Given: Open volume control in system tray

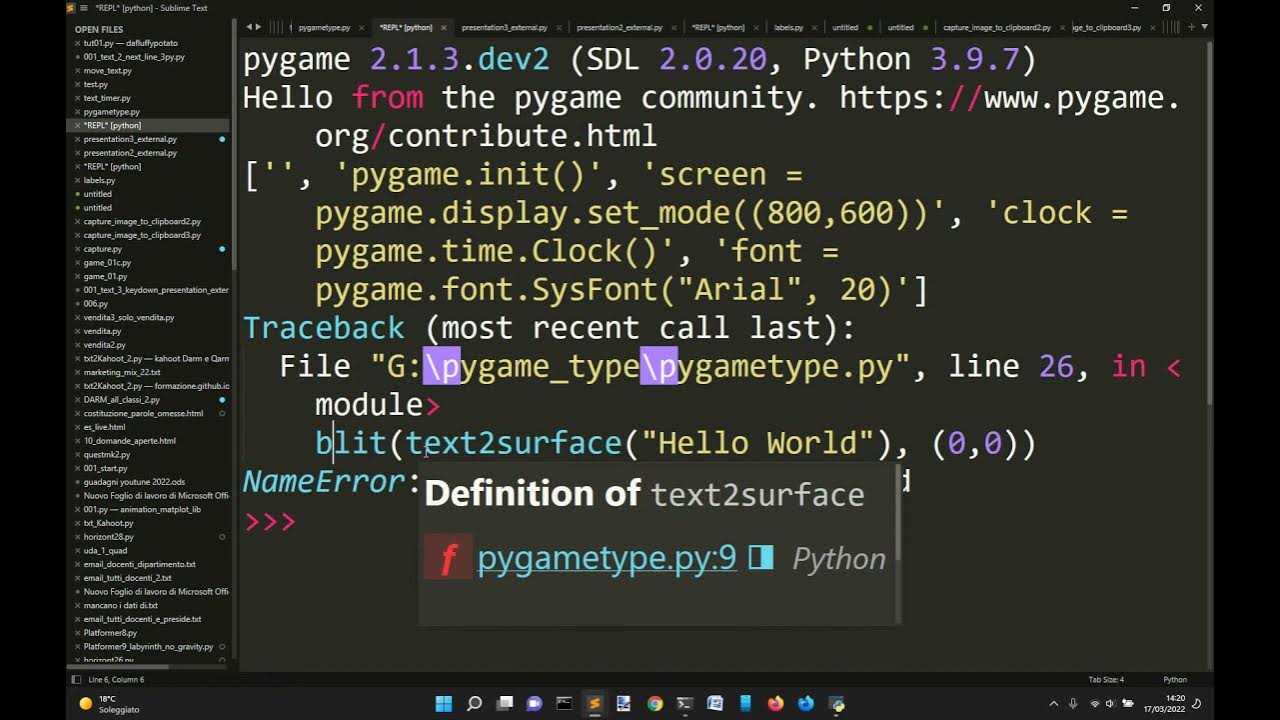Looking at the screenshot, I should pos(1110,703).
